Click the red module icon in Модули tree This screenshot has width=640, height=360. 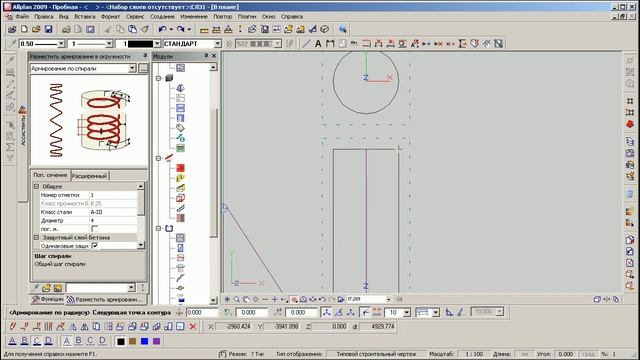point(180,168)
